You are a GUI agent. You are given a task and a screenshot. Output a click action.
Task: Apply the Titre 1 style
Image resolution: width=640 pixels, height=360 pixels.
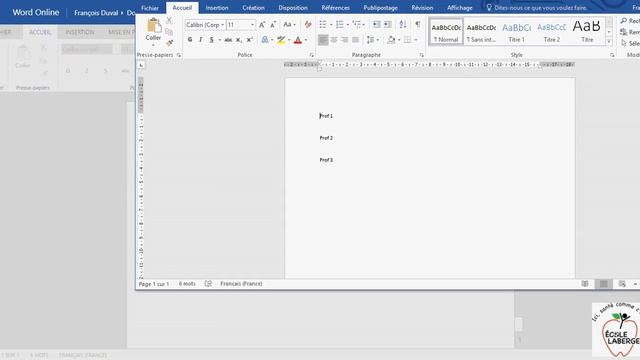(x=516, y=32)
